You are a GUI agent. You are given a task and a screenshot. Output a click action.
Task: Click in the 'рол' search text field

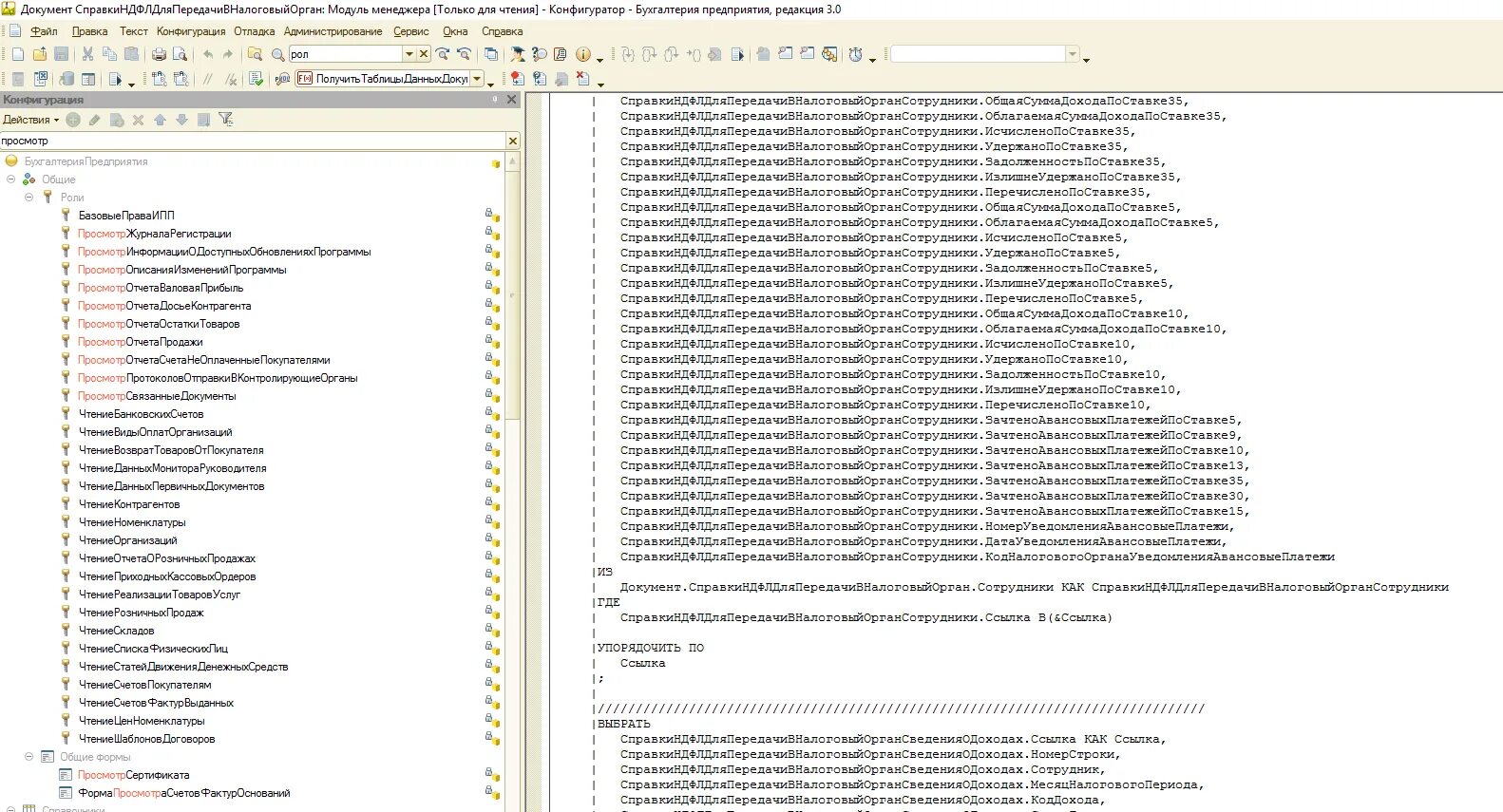[346, 54]
